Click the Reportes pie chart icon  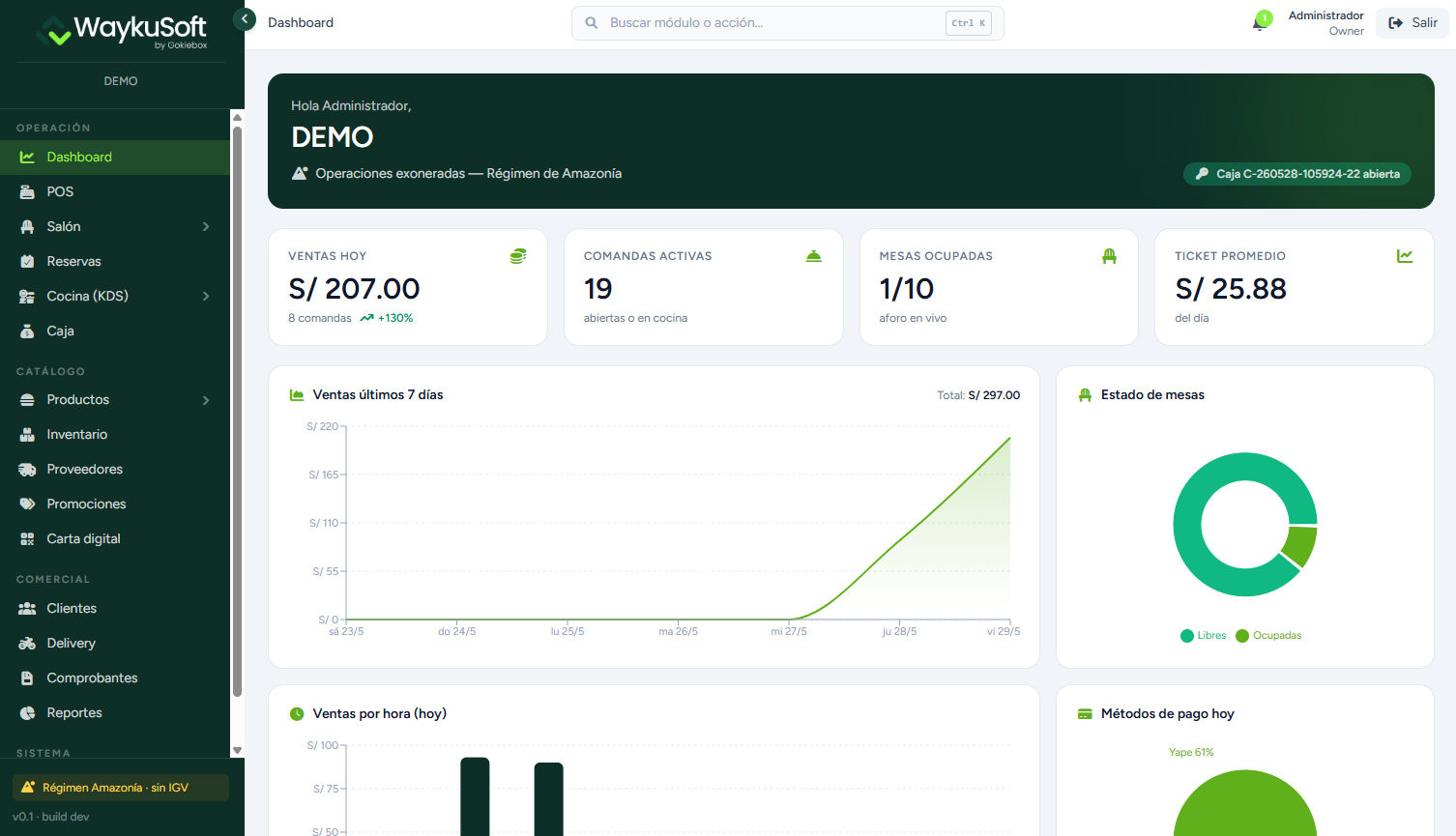pos(27,713)
